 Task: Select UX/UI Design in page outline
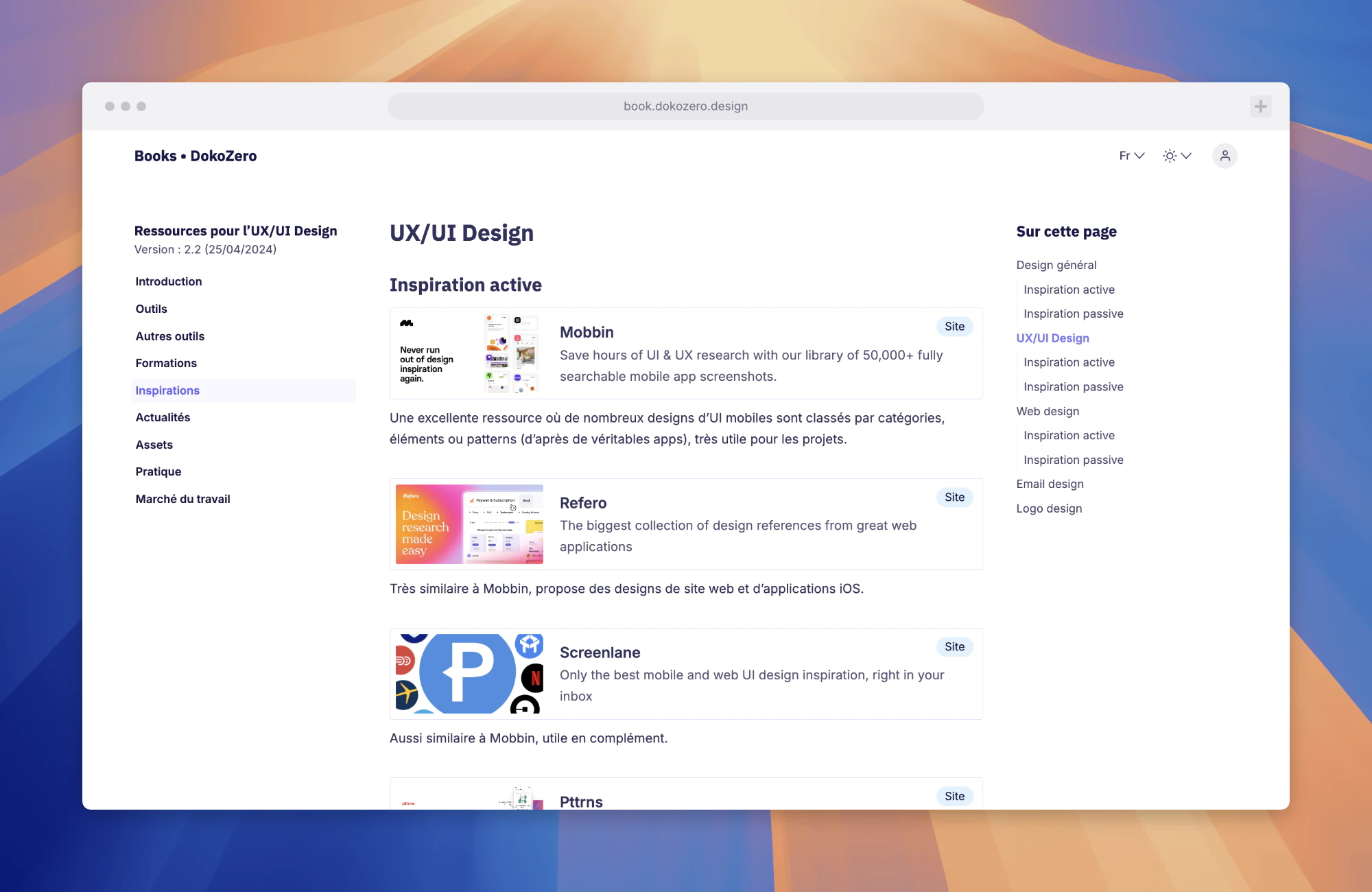[x=1052, y=338]
